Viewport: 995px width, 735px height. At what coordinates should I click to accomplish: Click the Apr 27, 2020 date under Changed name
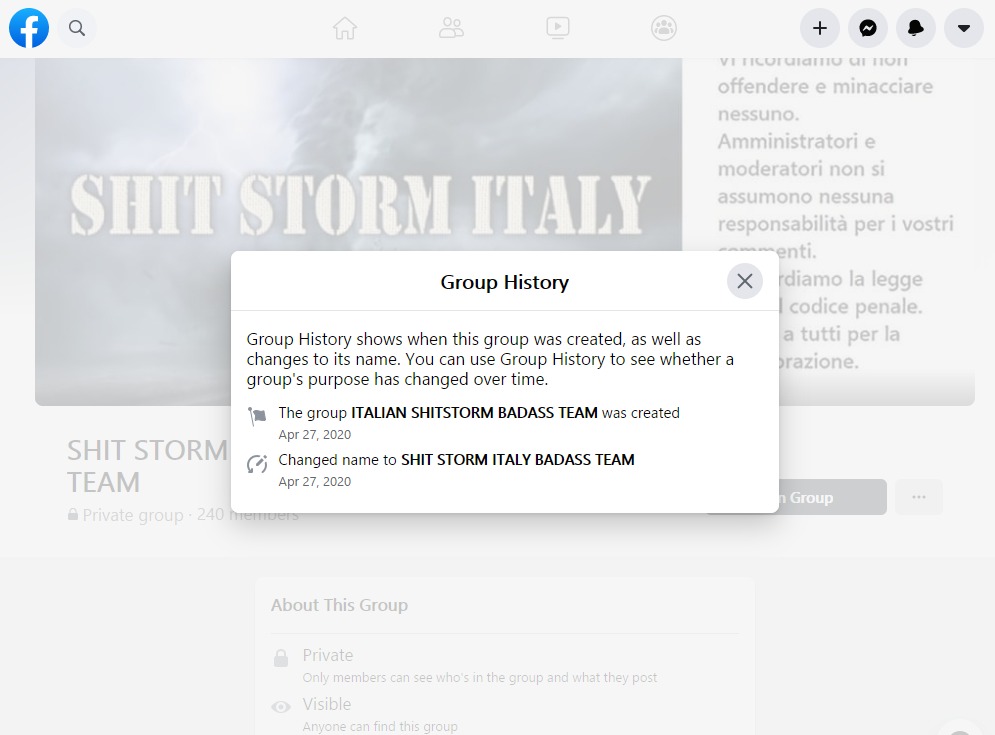click(x=315, y=482)
